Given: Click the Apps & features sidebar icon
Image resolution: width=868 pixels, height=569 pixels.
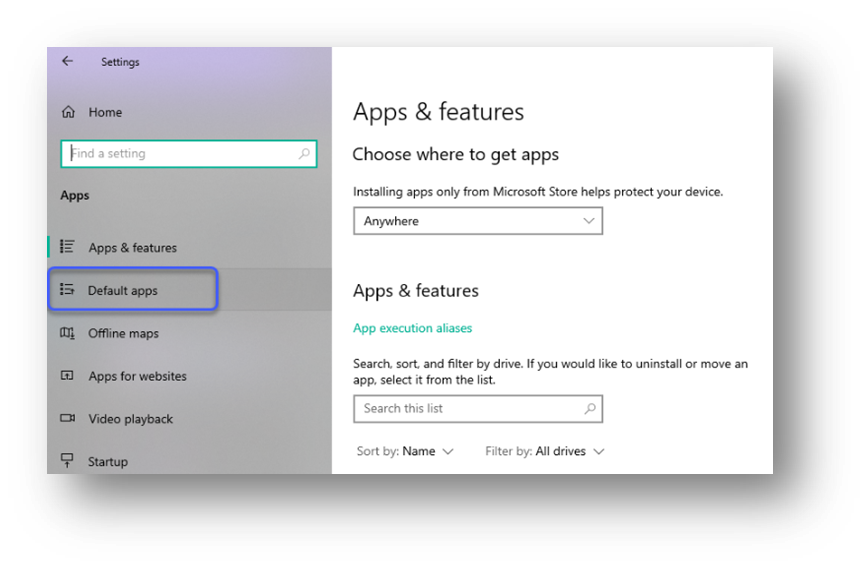Looking at the screenshot, I should [68, 247].
